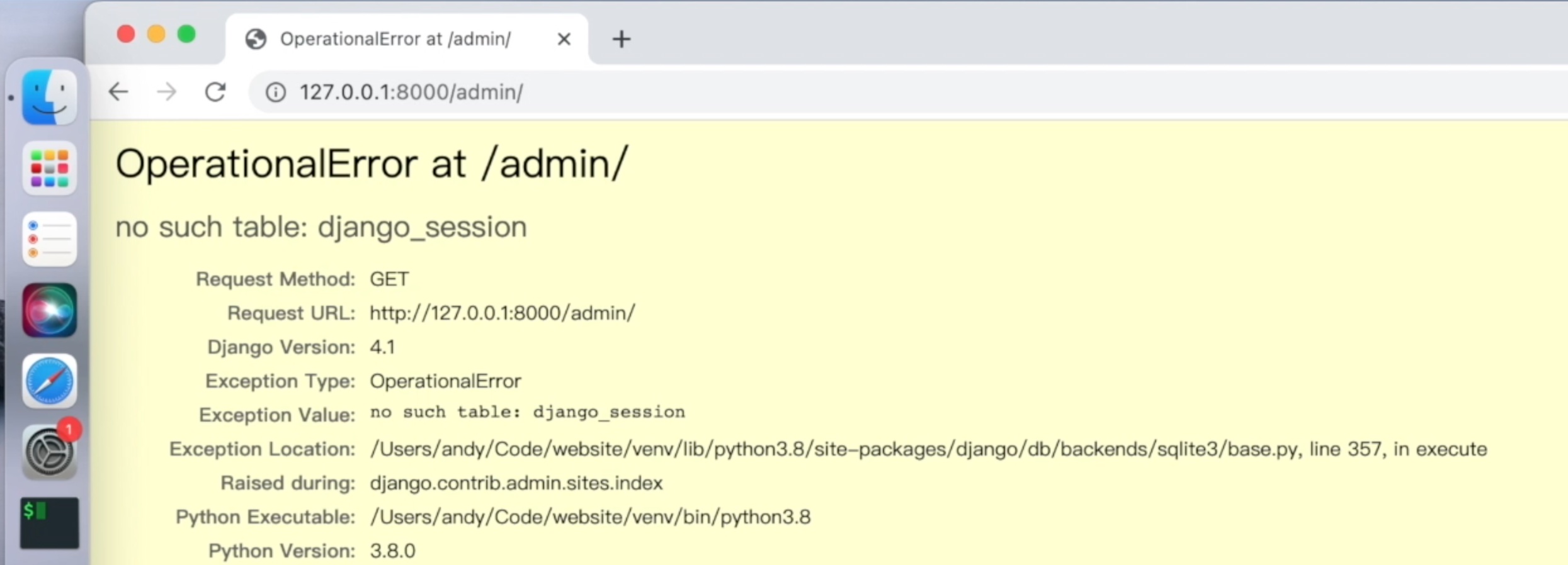Open Safari from the dock

point(49,381)
